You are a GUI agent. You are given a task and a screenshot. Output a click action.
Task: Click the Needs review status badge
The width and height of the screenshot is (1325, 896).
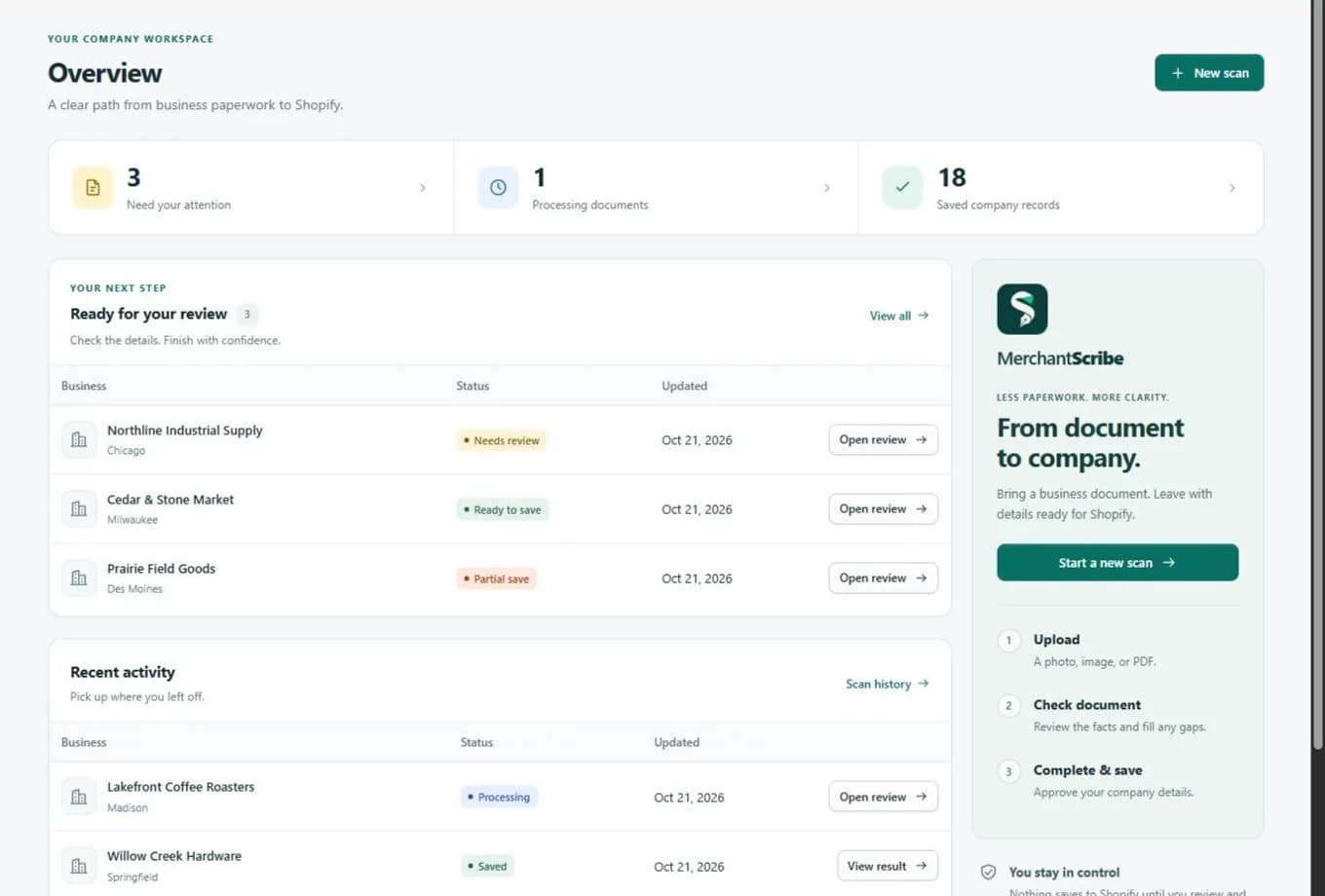[501, 440]
